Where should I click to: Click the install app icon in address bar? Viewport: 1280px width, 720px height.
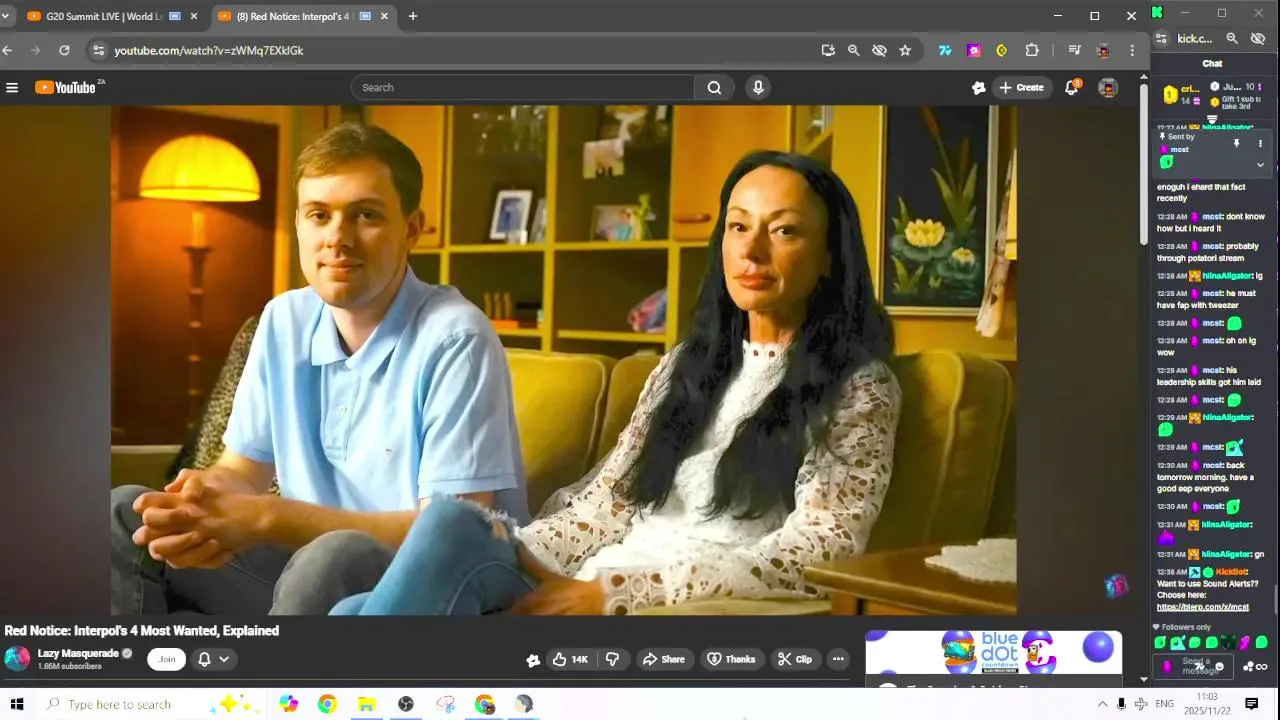click(x=828, y=50)
